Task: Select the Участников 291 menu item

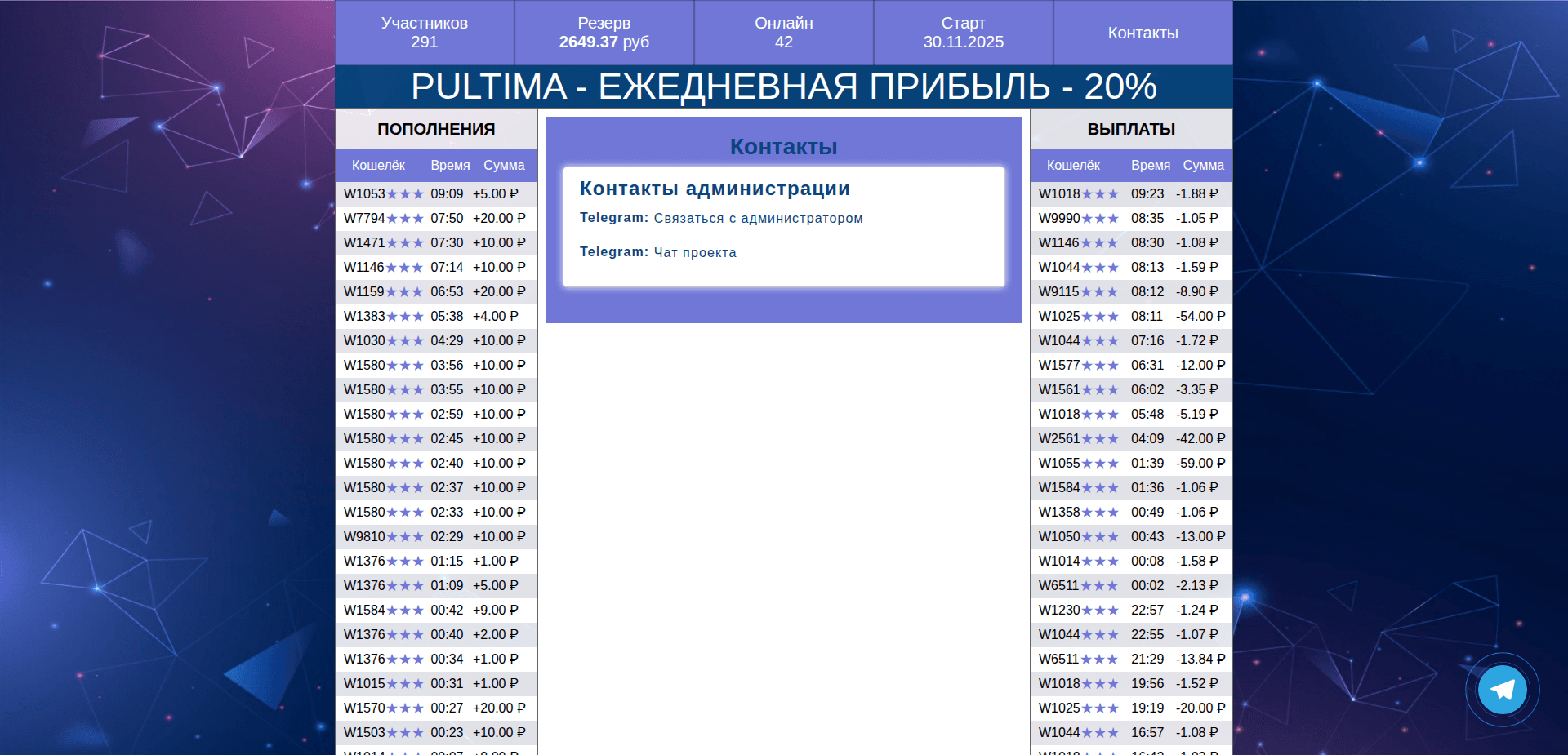Action: pyautogui.click(x=424, y=33)
